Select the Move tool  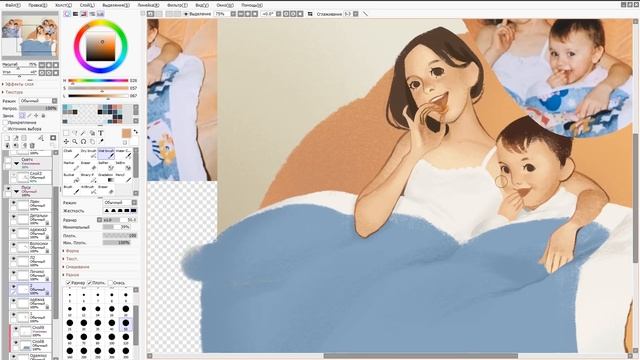(66, 142)
